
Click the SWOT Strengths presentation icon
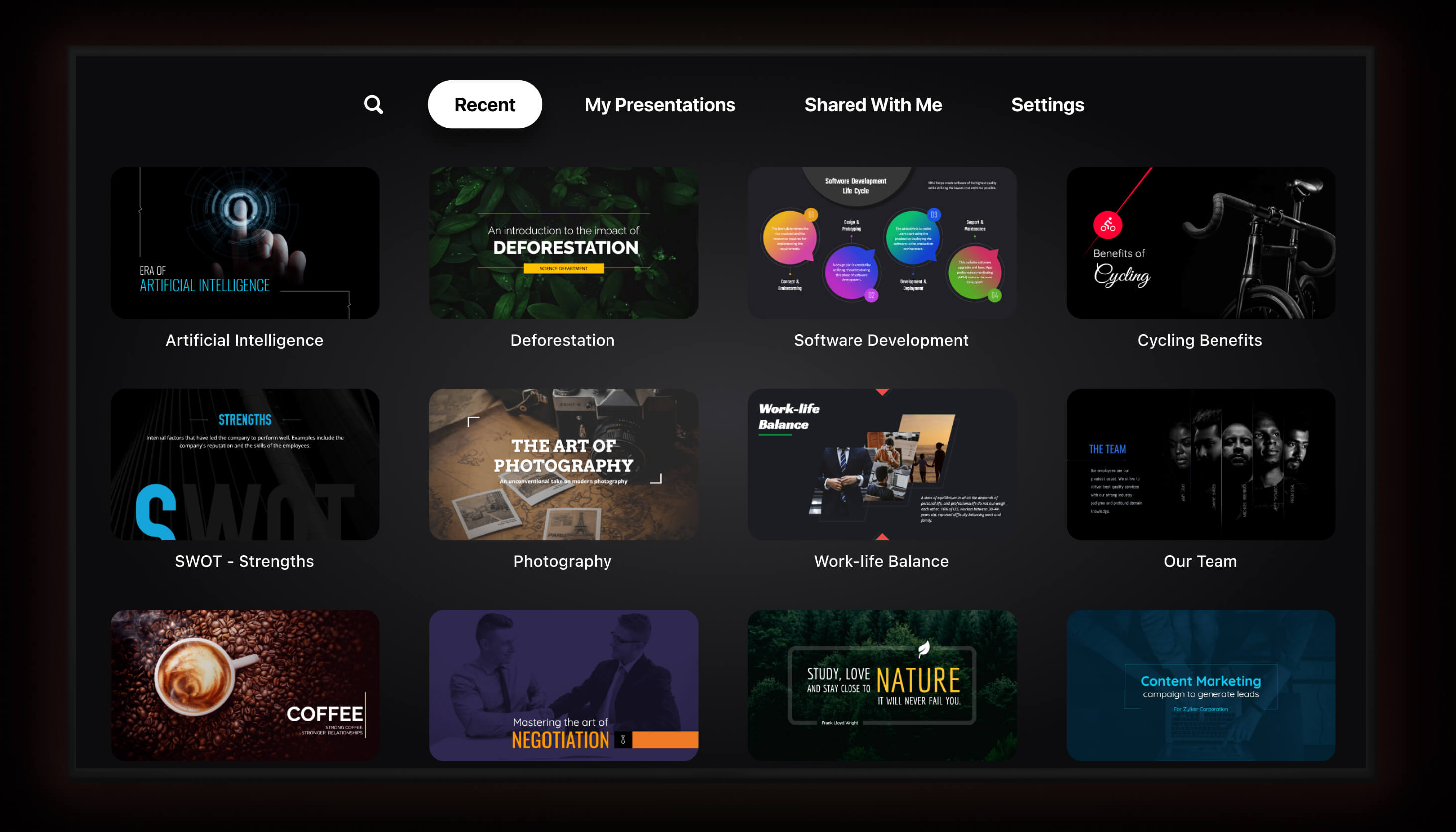coord(245,465)
